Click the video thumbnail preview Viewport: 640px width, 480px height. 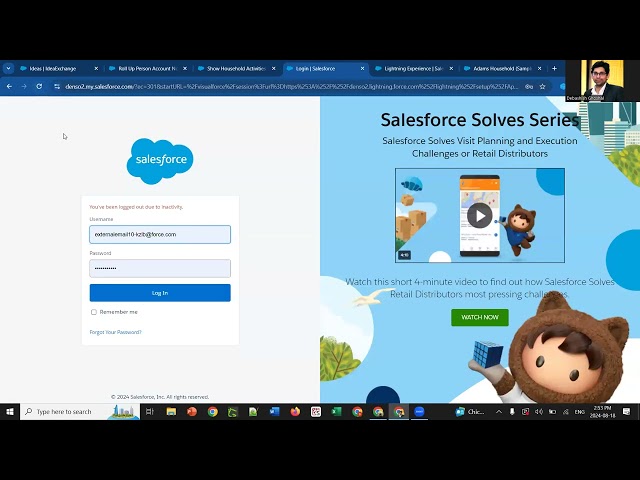tap(480, 215)
